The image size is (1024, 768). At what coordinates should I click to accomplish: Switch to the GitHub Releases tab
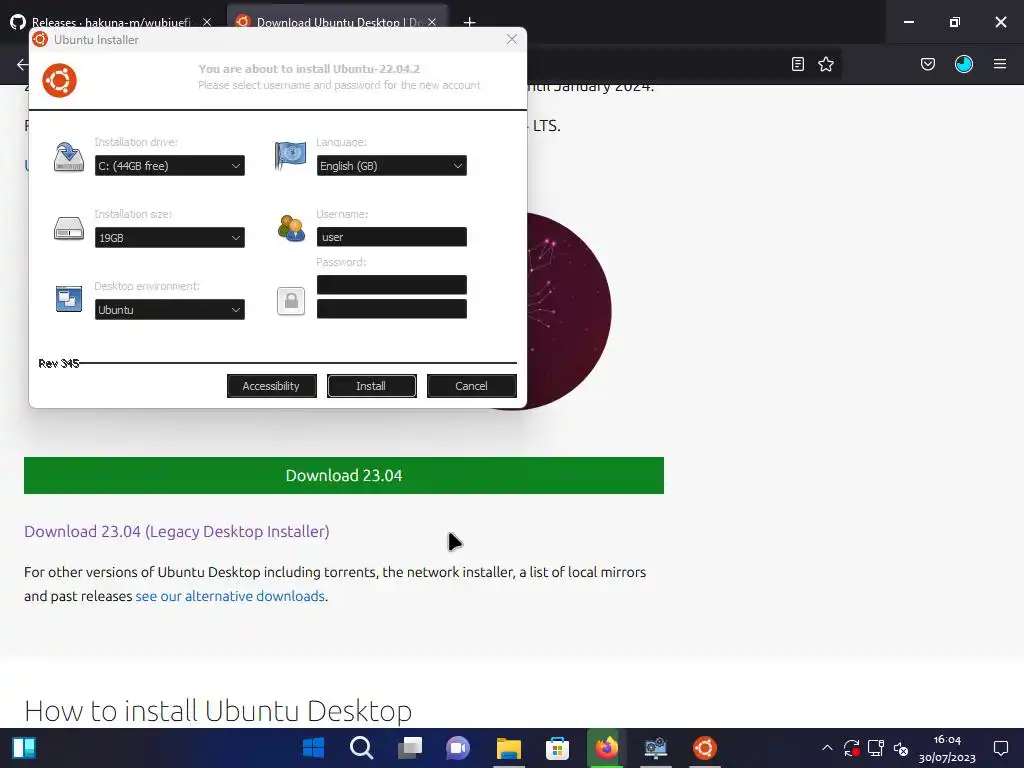tap(111, 22)
